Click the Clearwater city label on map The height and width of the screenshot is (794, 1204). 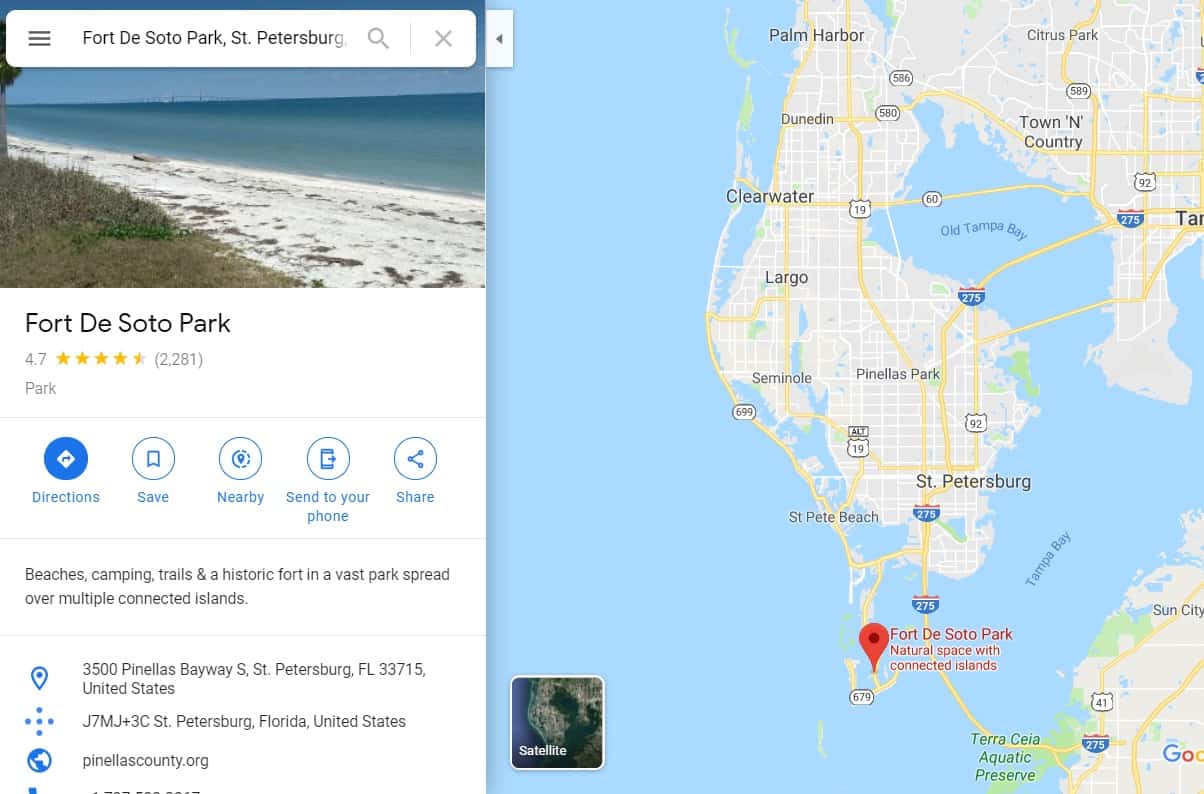770,196
